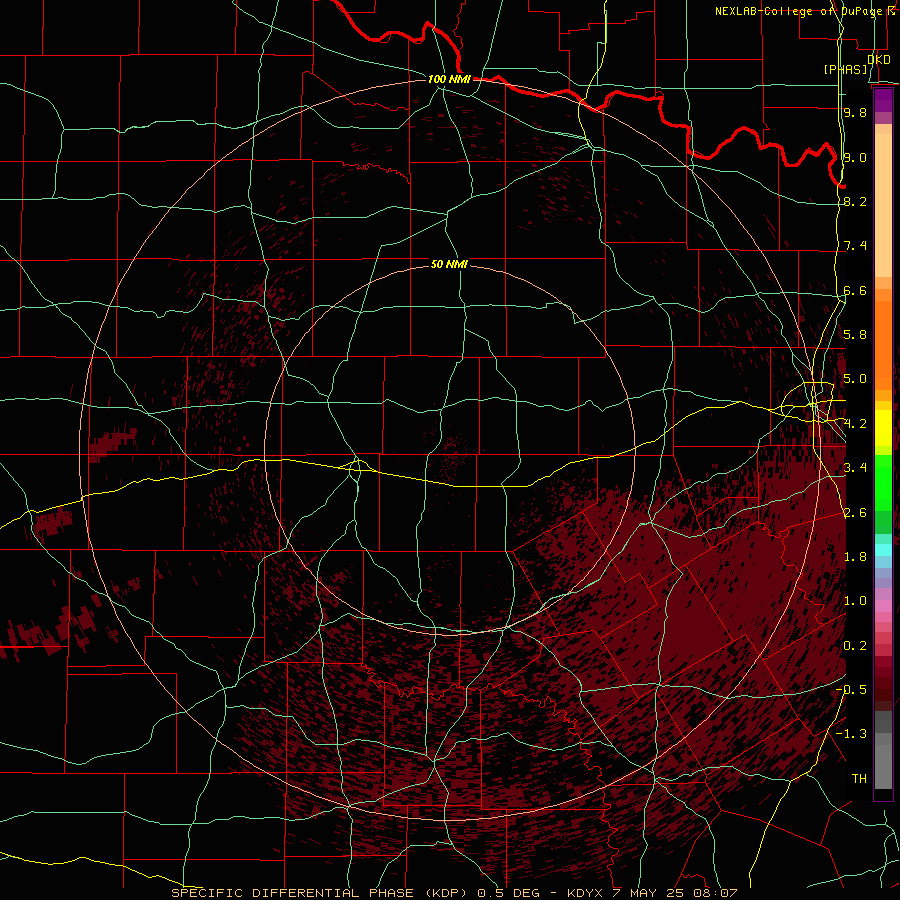Image resolution: width=900 pixels, height=900 pixels.
Task: Click the 5.0 legend value
Action: [x=855, y=379]
